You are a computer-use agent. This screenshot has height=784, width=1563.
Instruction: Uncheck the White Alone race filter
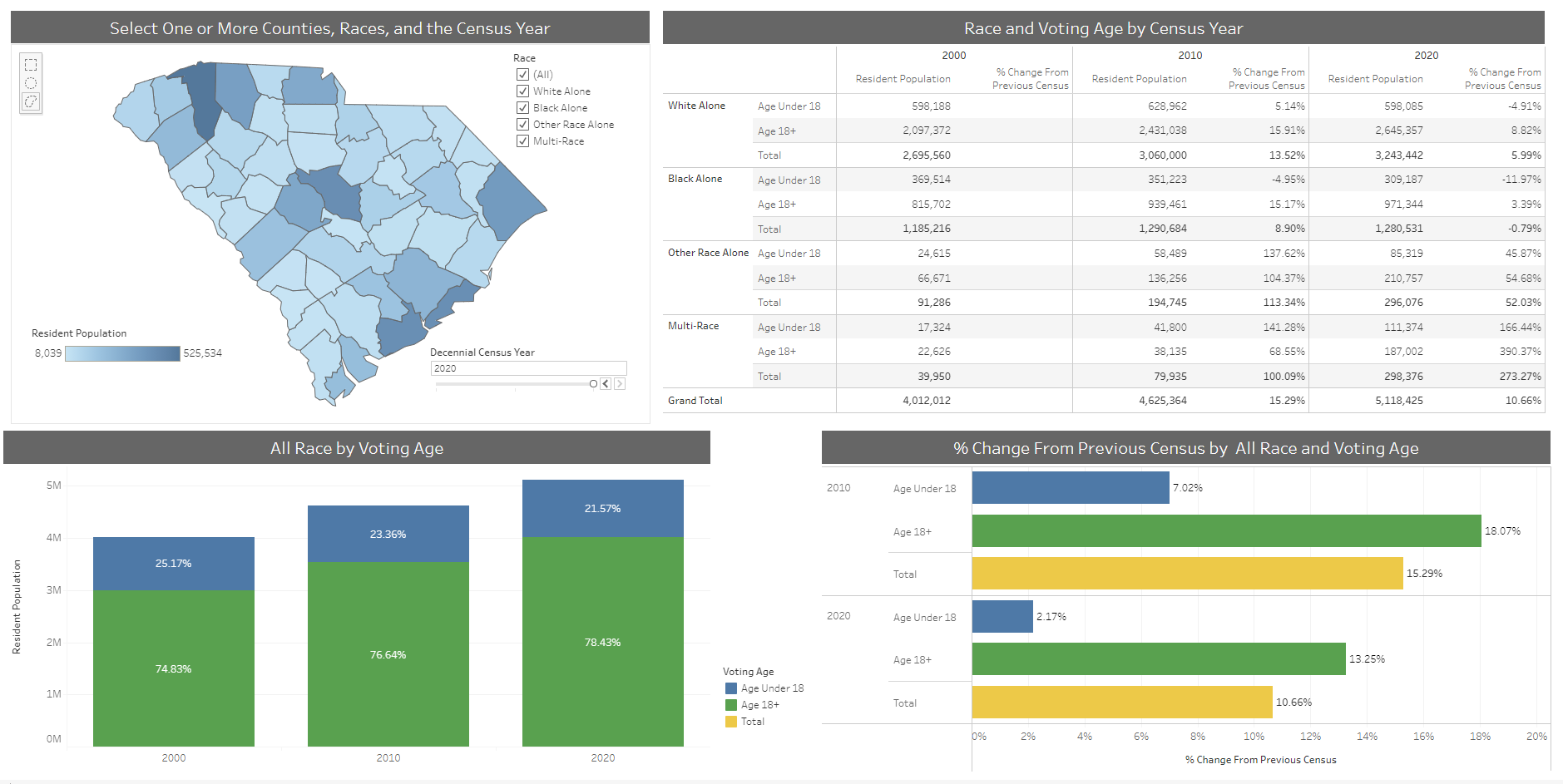click(522, 91)
